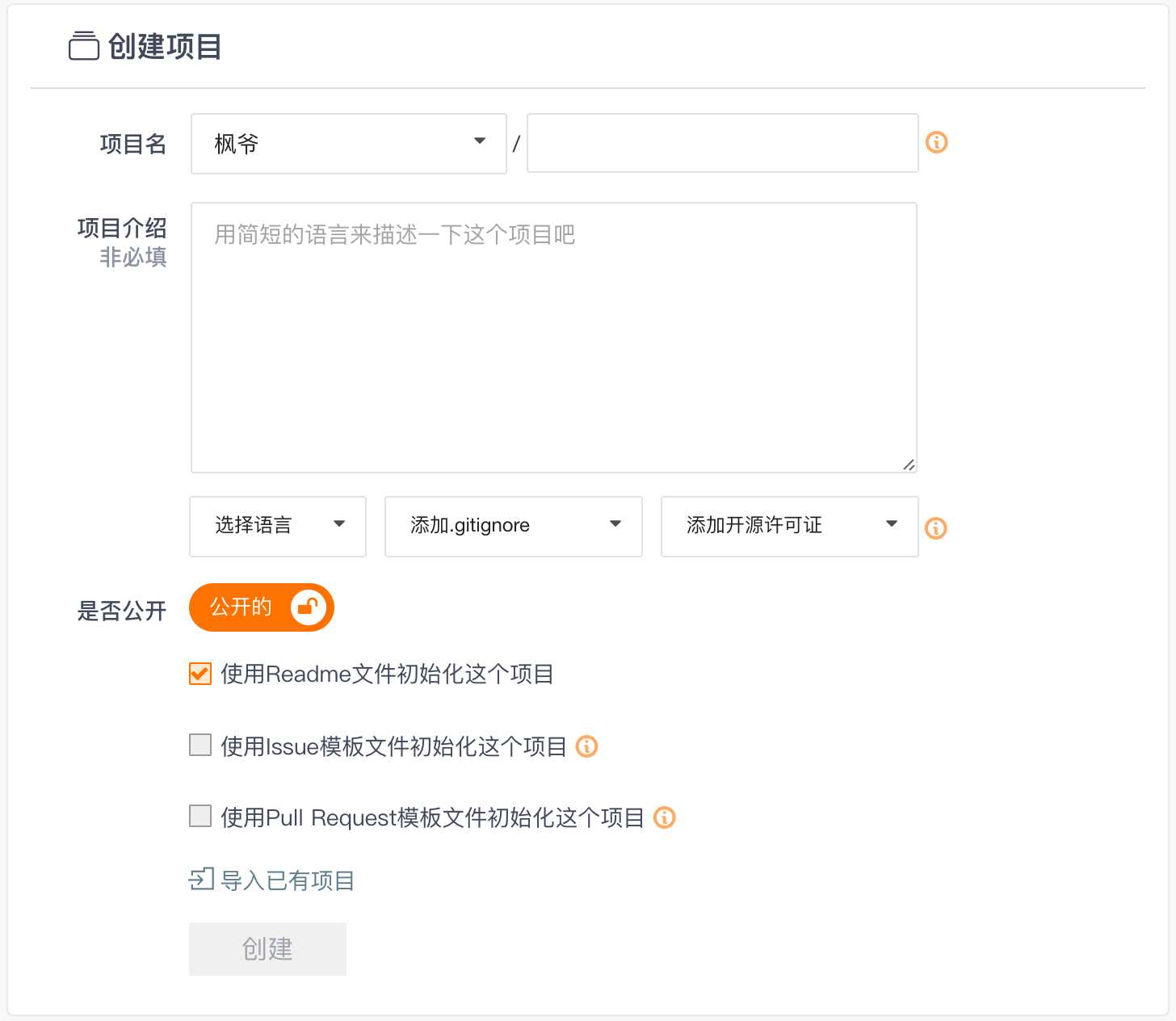Enable 使用Pull Request模板文件初始化 checkbox
The width and height of the screenshot is (1176, 1021).
pos(200,816)
